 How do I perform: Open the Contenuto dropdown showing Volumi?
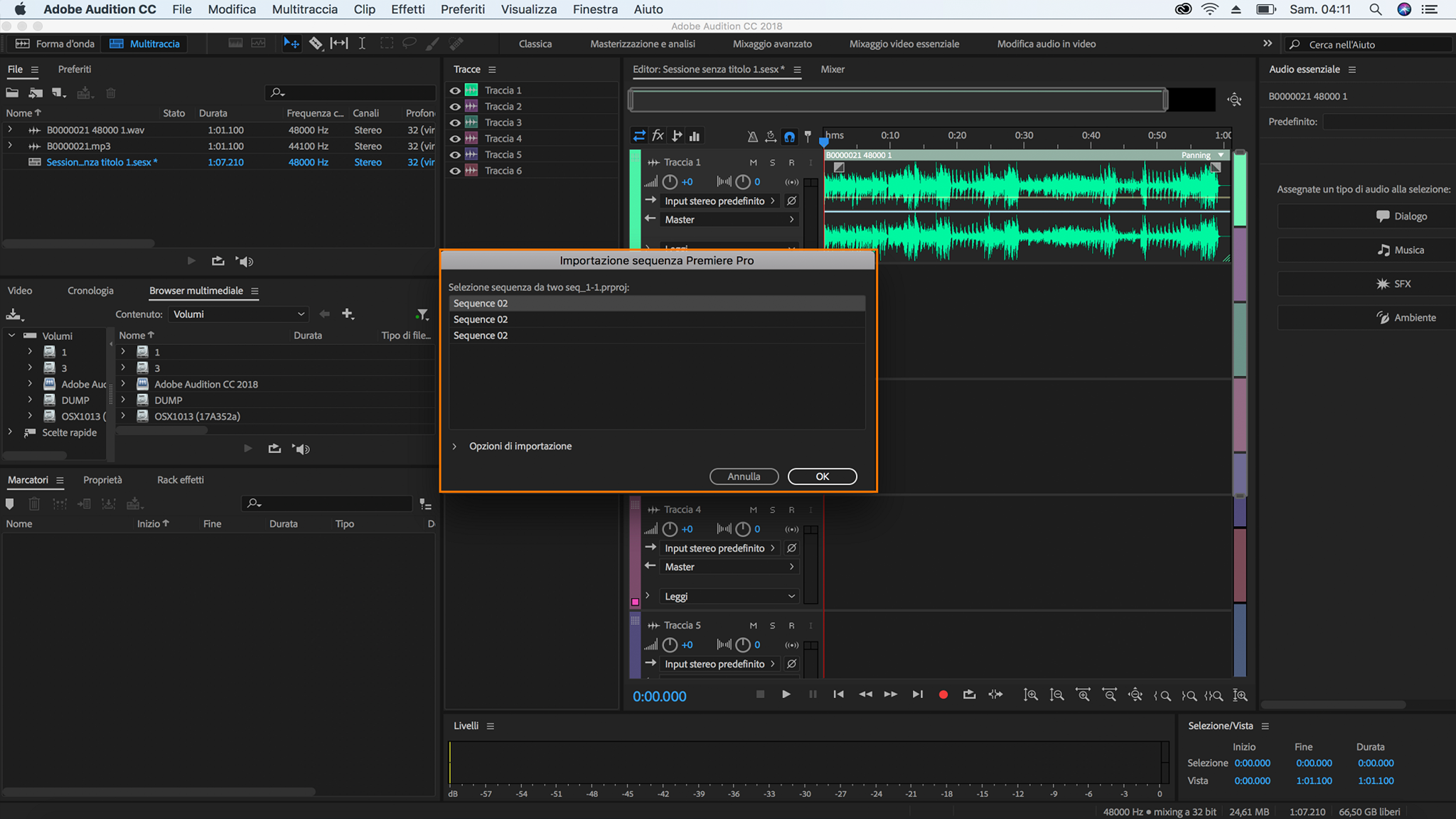(238, 314)
